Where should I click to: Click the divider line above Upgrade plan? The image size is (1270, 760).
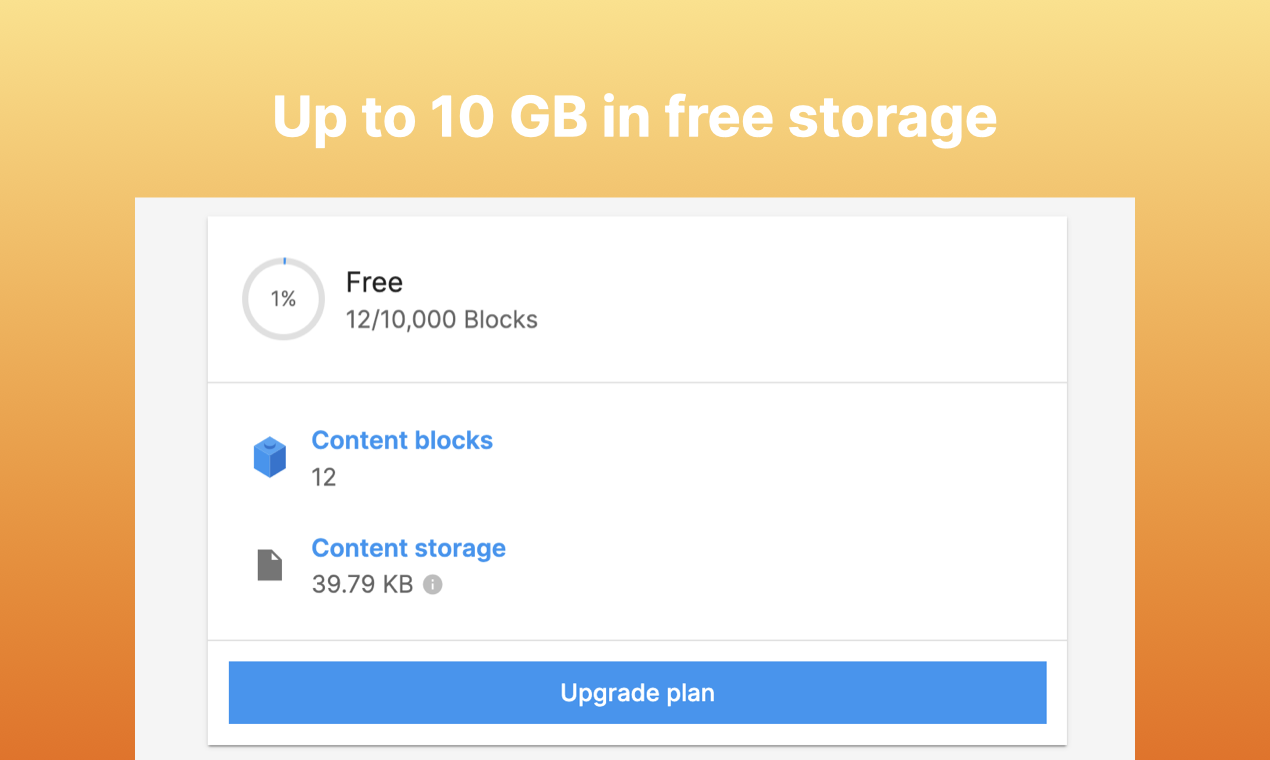[637, 640]
